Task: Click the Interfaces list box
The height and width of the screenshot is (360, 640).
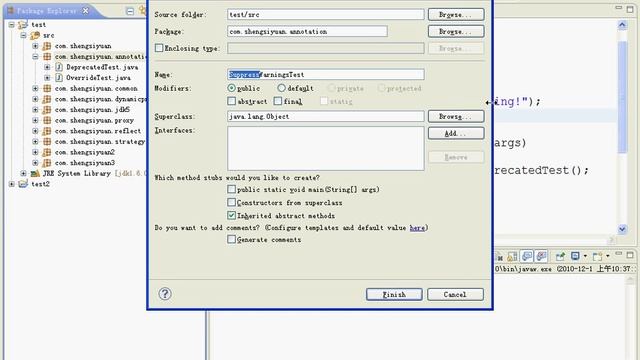Action: tap(325, 148)
